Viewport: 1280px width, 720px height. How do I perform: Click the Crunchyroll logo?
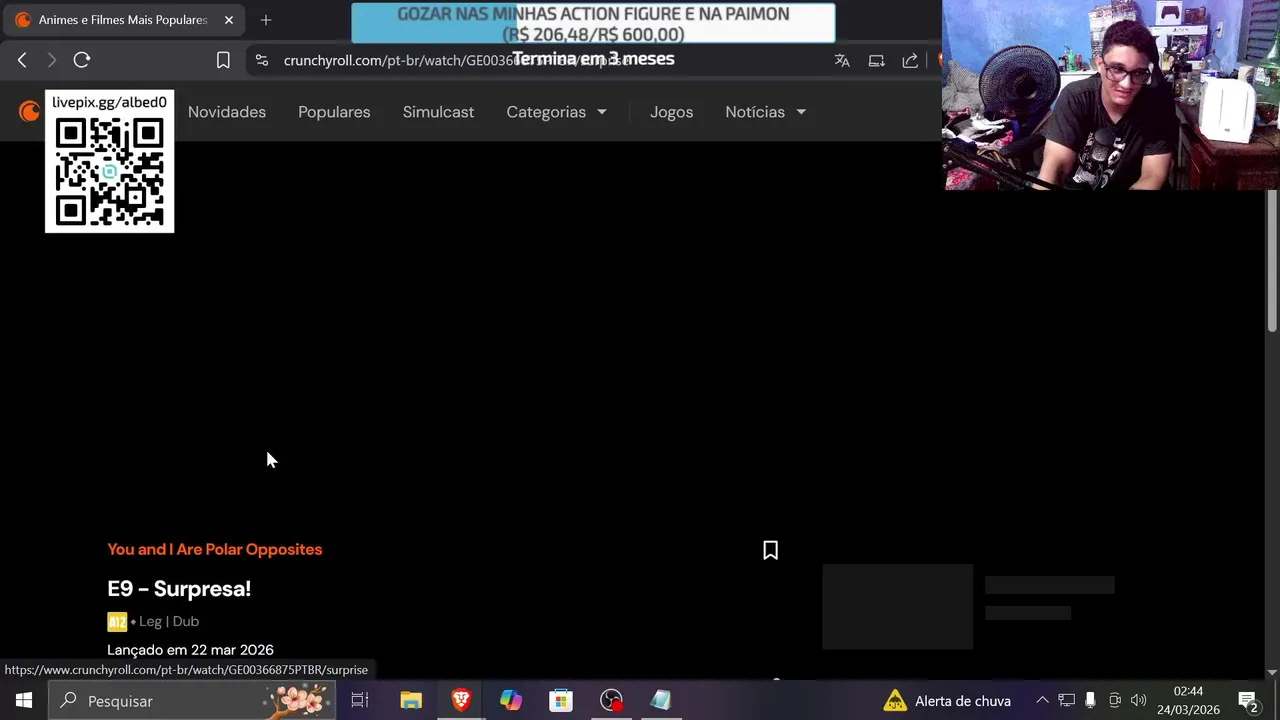(x=29, y=111)
